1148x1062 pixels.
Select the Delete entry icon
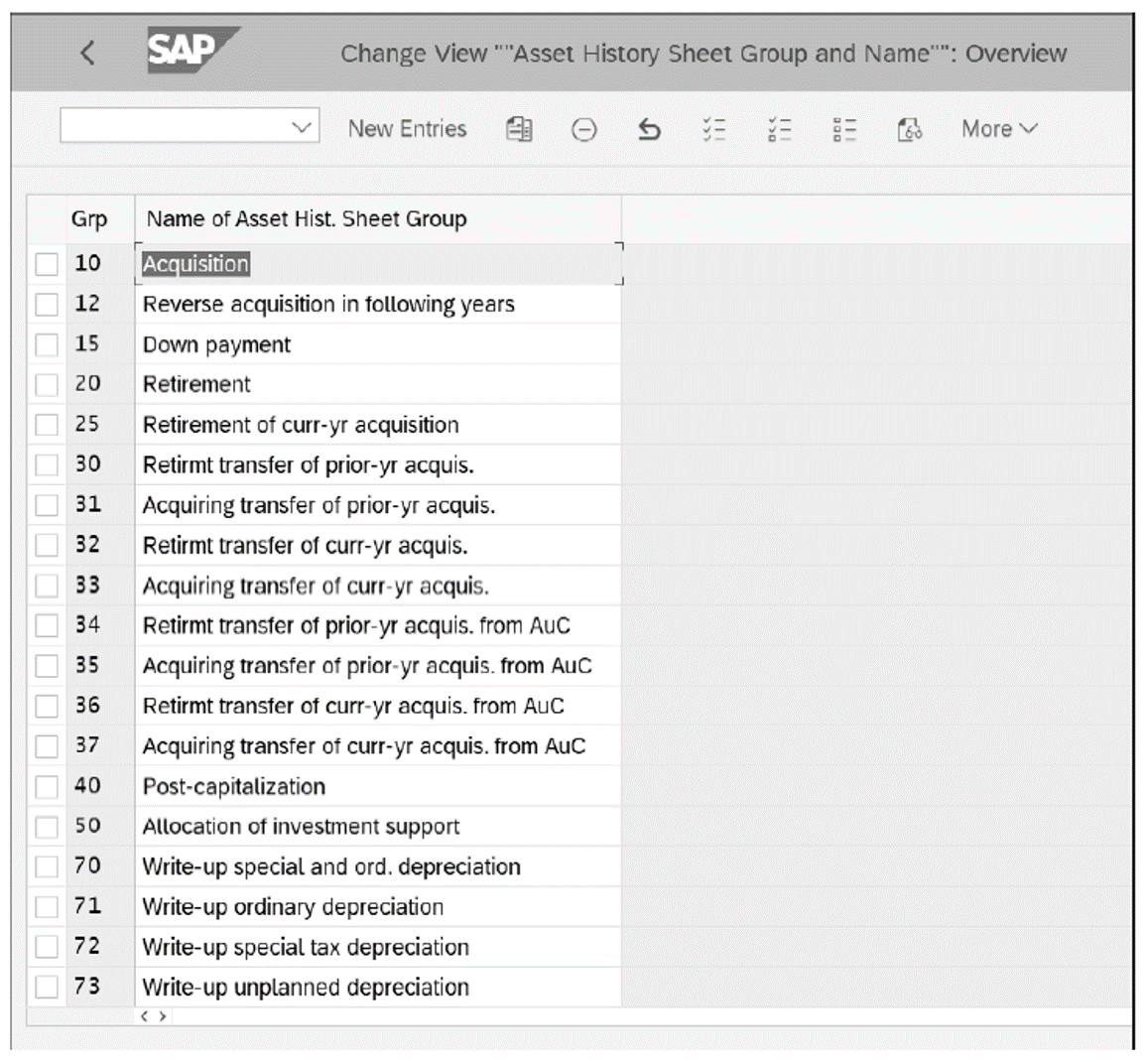point(583,128)
